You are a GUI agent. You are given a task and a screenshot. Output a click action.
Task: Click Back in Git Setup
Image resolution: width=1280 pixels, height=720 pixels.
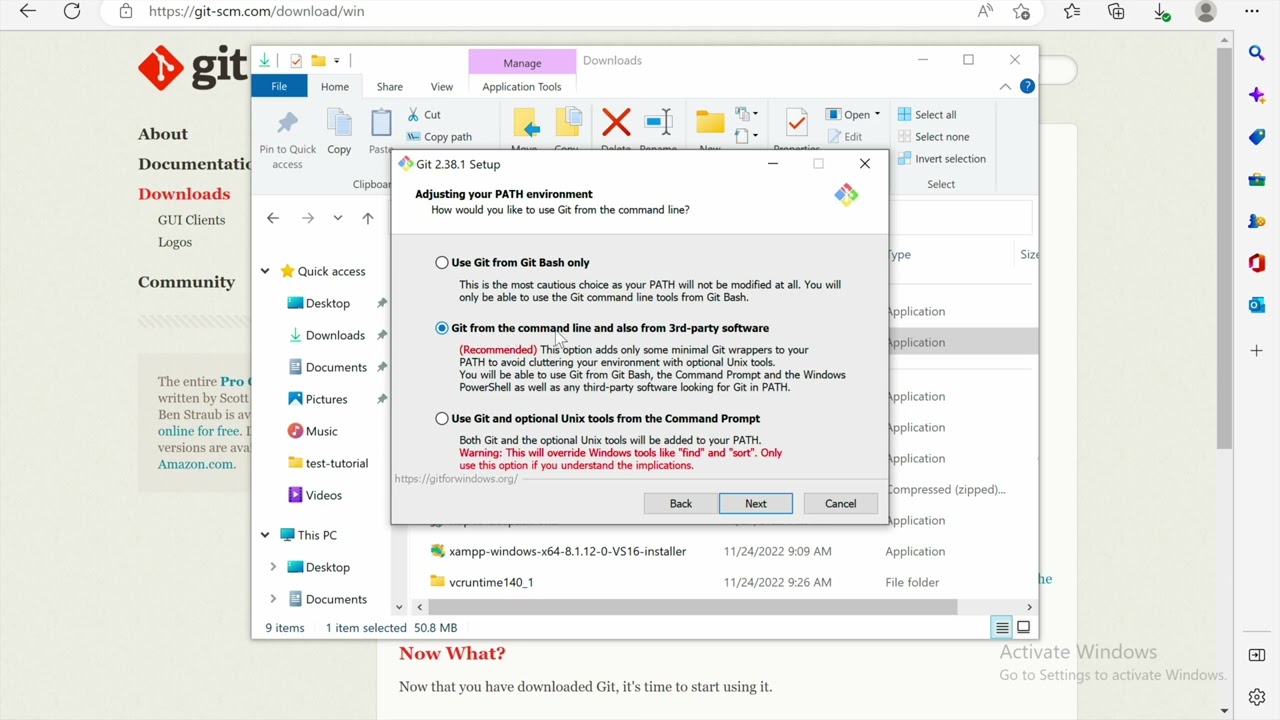click(681, 504)
